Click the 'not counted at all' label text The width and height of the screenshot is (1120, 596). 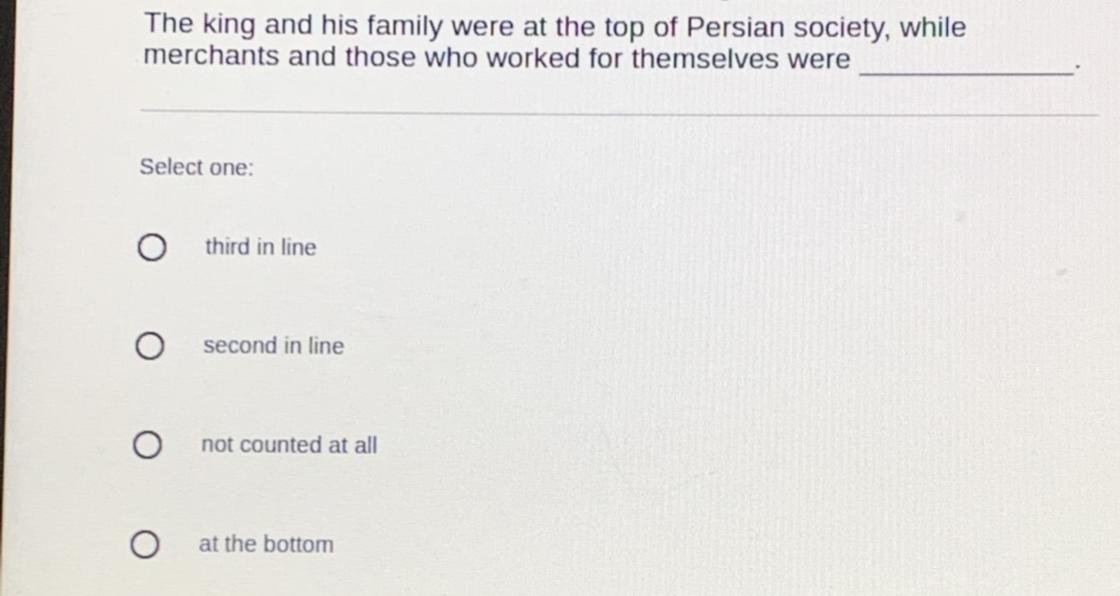[x=289, y=445]
